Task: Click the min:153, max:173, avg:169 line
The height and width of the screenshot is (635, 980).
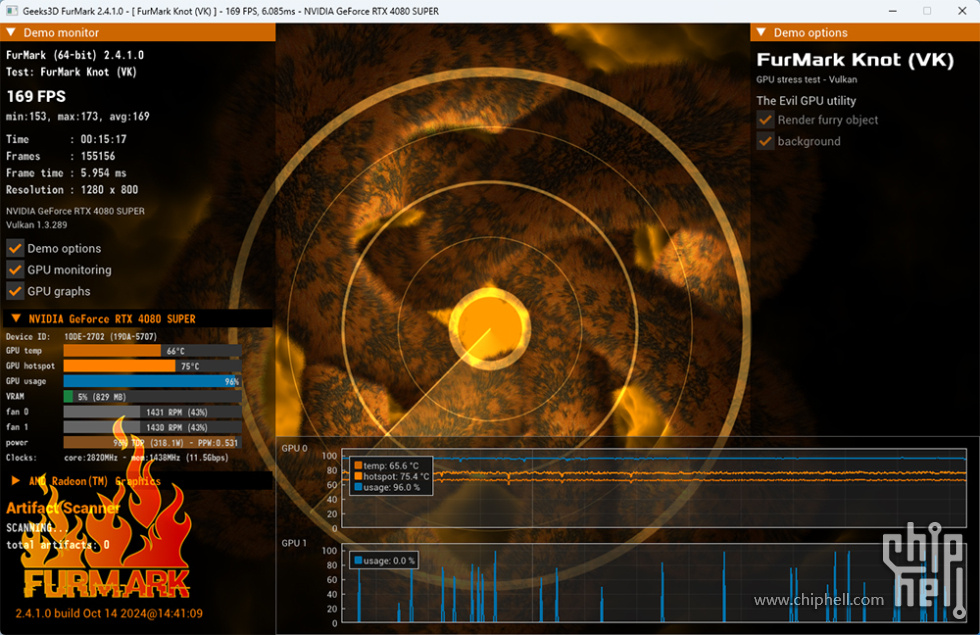Action: coord(78,116)
